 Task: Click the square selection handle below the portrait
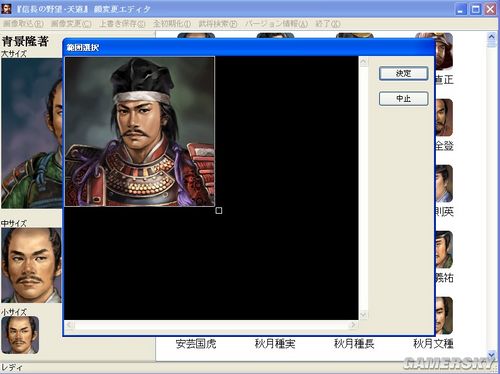click(x=219, y=210)
